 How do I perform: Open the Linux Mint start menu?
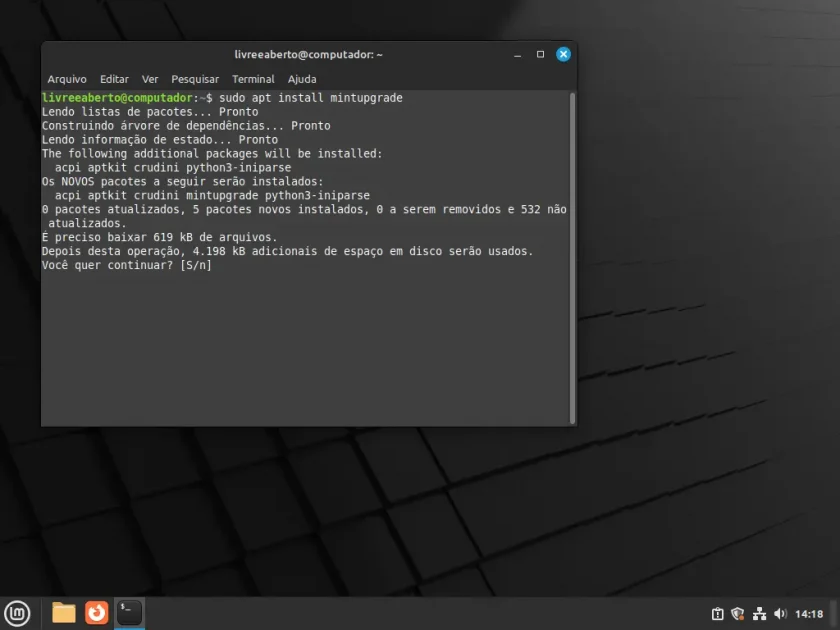pyautogui.click(x=17, y=613)
